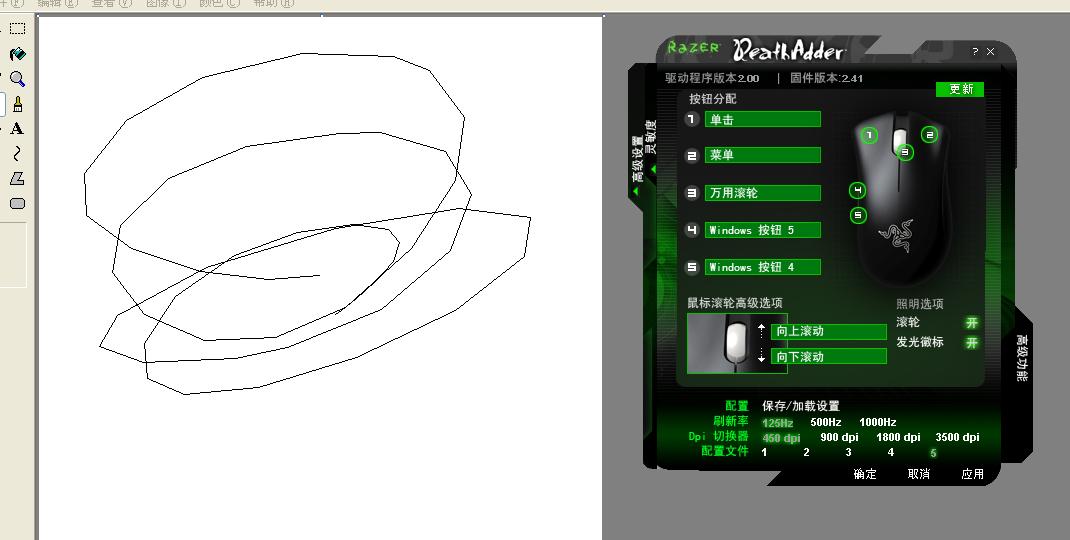
Task: Click scroll wheel marker 3 on mouse image
Action: click(905, 152)
